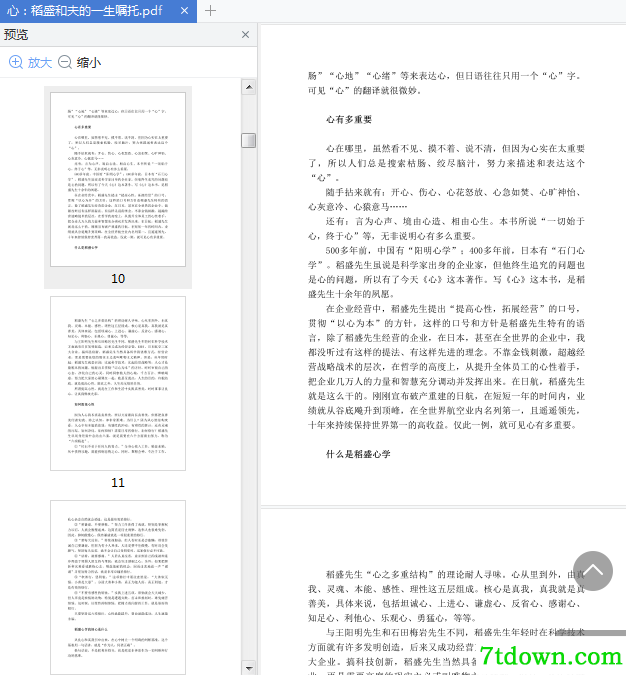Screen dimensions: 626x675
Task: Click the thumbnail scrollbar down arrow
Action: pyautogui.click(x=249, y=668)
